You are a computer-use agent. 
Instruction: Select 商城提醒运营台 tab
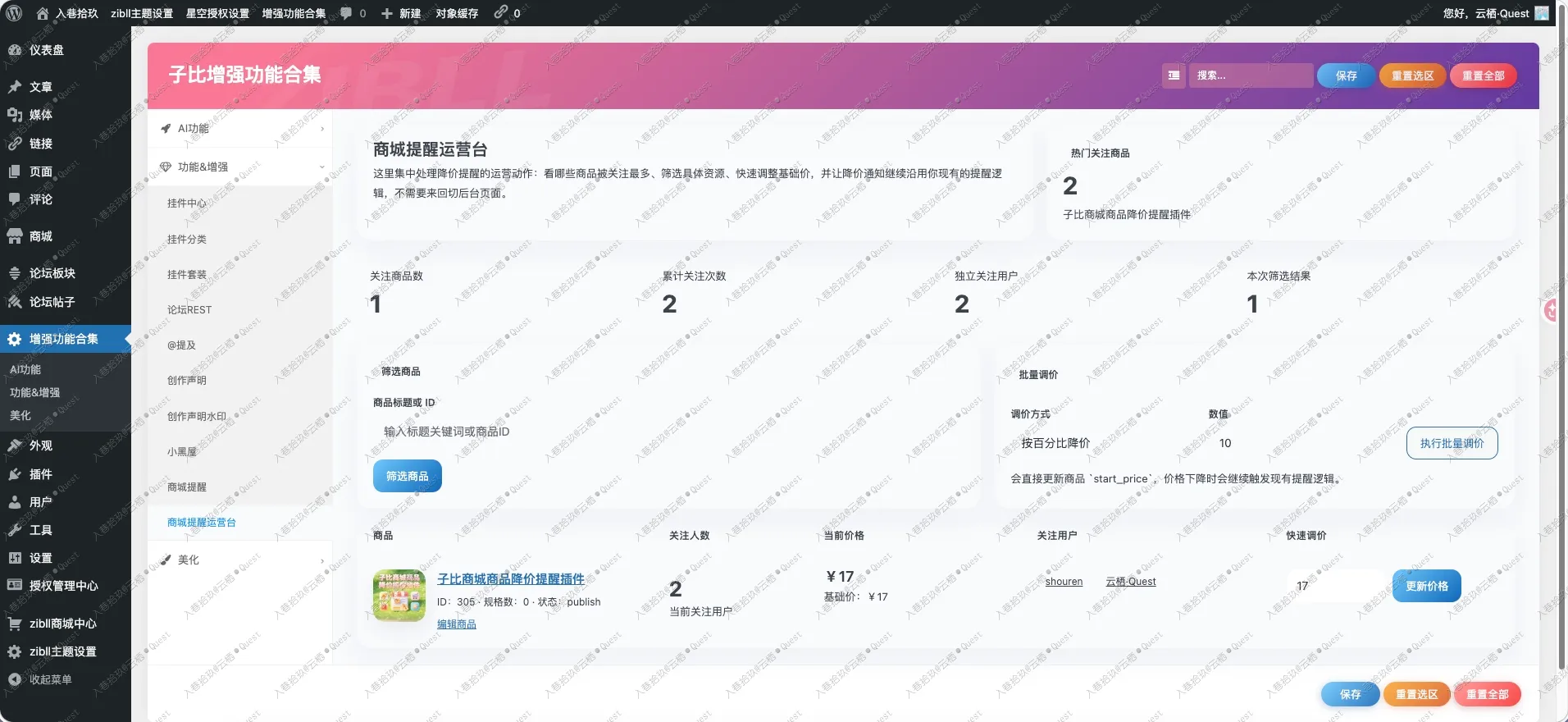240,523
